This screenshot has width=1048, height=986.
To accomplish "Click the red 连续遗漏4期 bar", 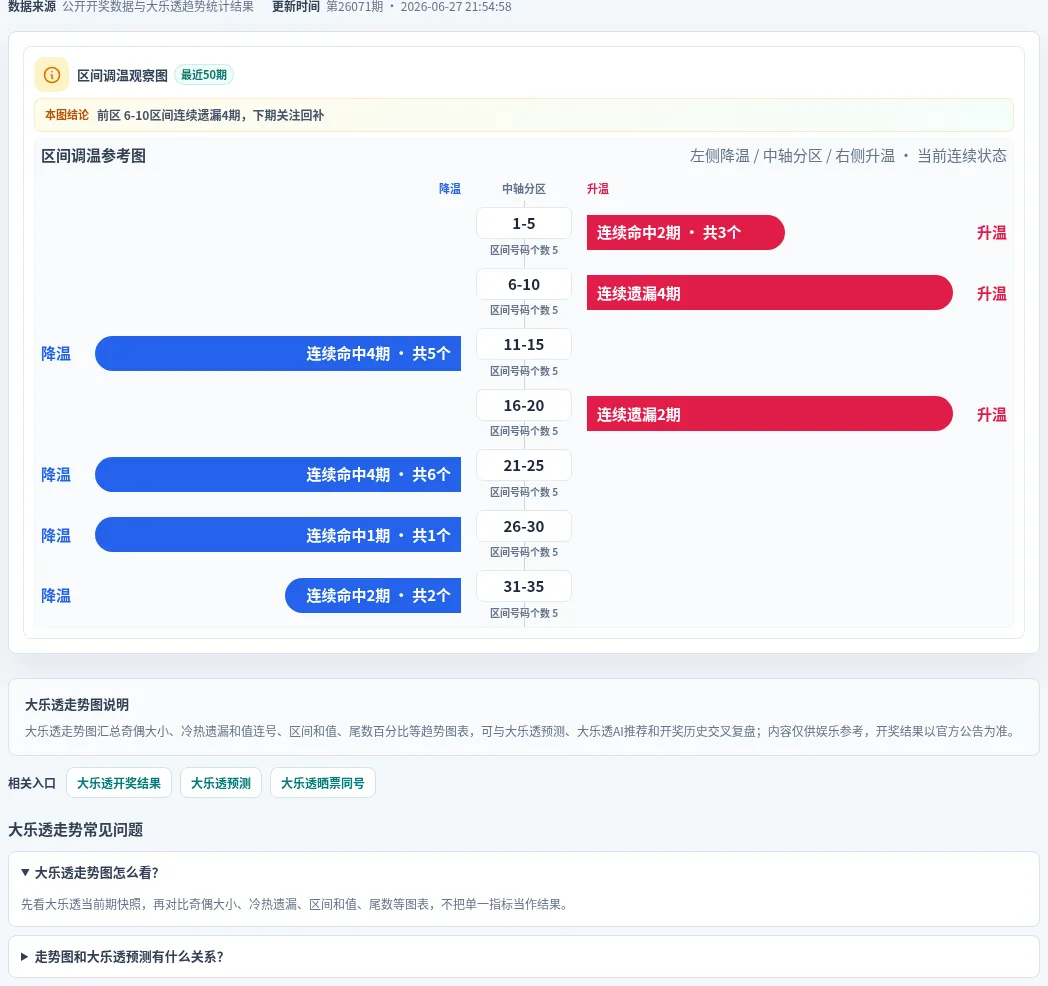I will point(769,293).
